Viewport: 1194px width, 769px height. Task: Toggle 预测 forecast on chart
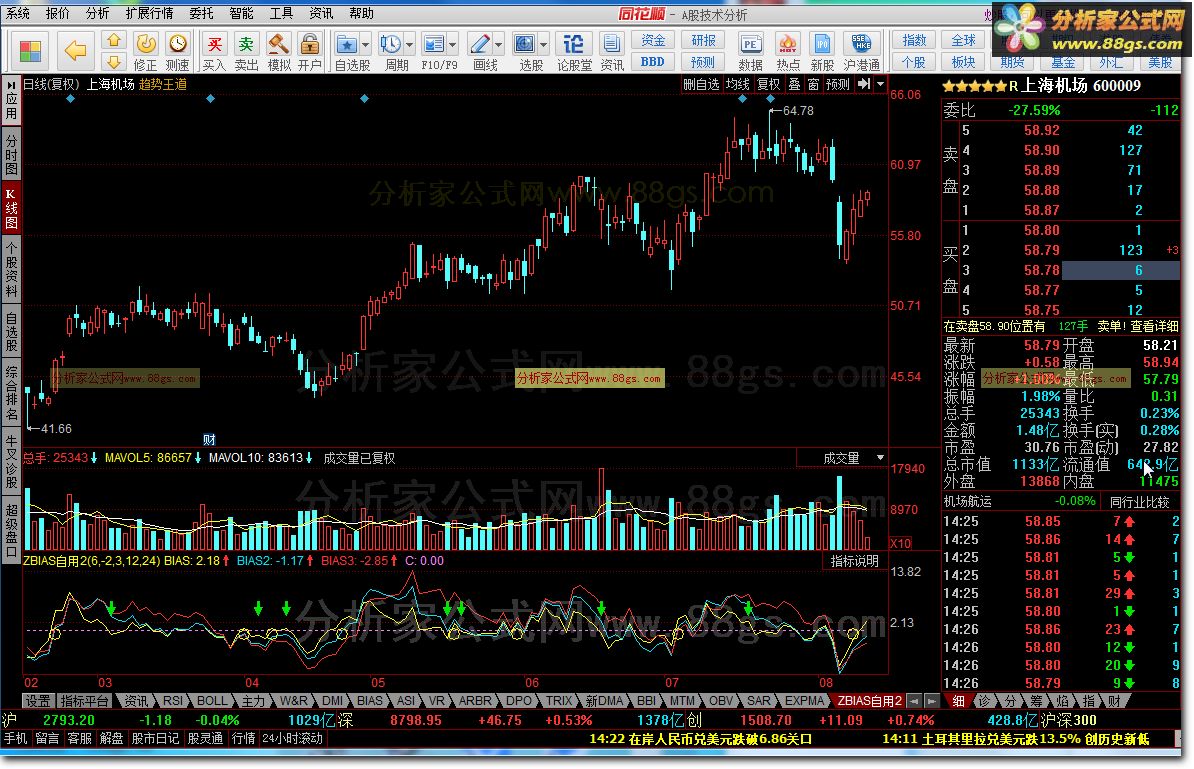tap(838, 85)
